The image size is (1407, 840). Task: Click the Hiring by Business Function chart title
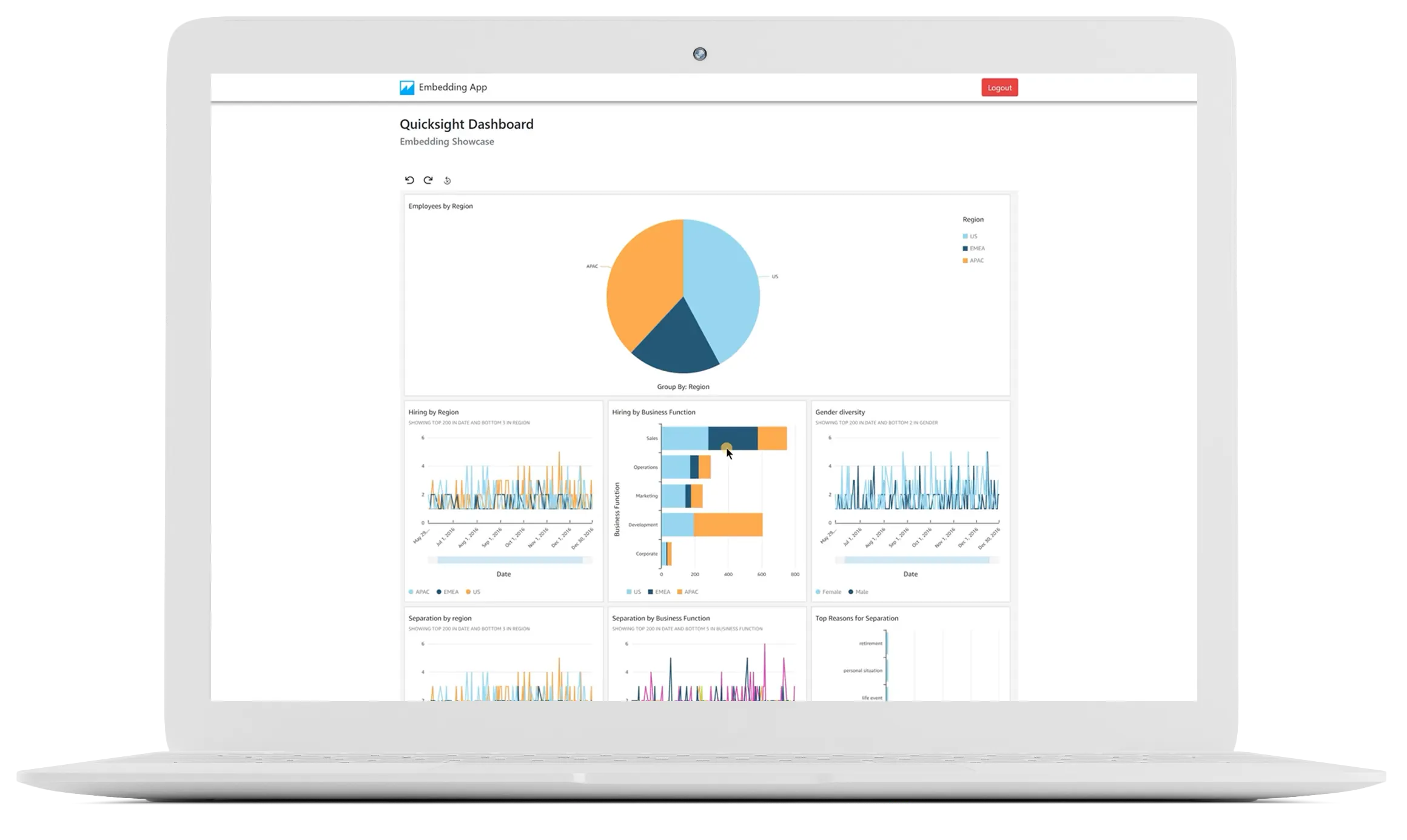tap(653, 412)
